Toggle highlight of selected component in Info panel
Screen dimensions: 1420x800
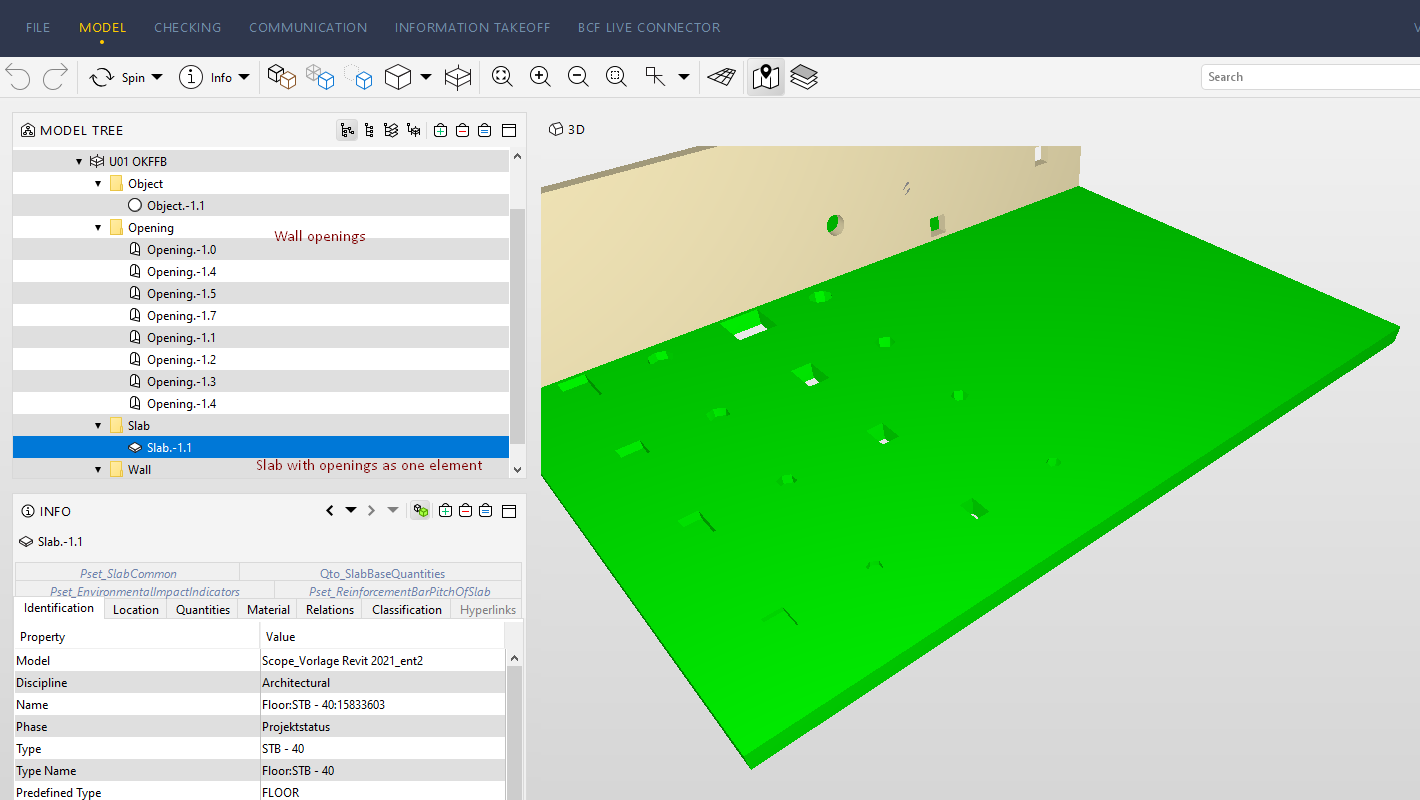click(419, 510)
